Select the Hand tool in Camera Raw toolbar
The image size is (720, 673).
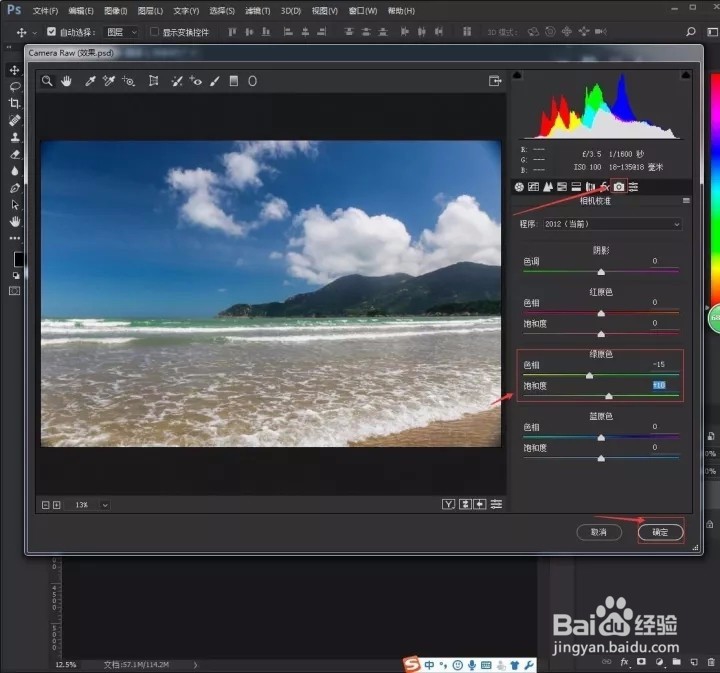pyautogui.click(x=67, y=81)
